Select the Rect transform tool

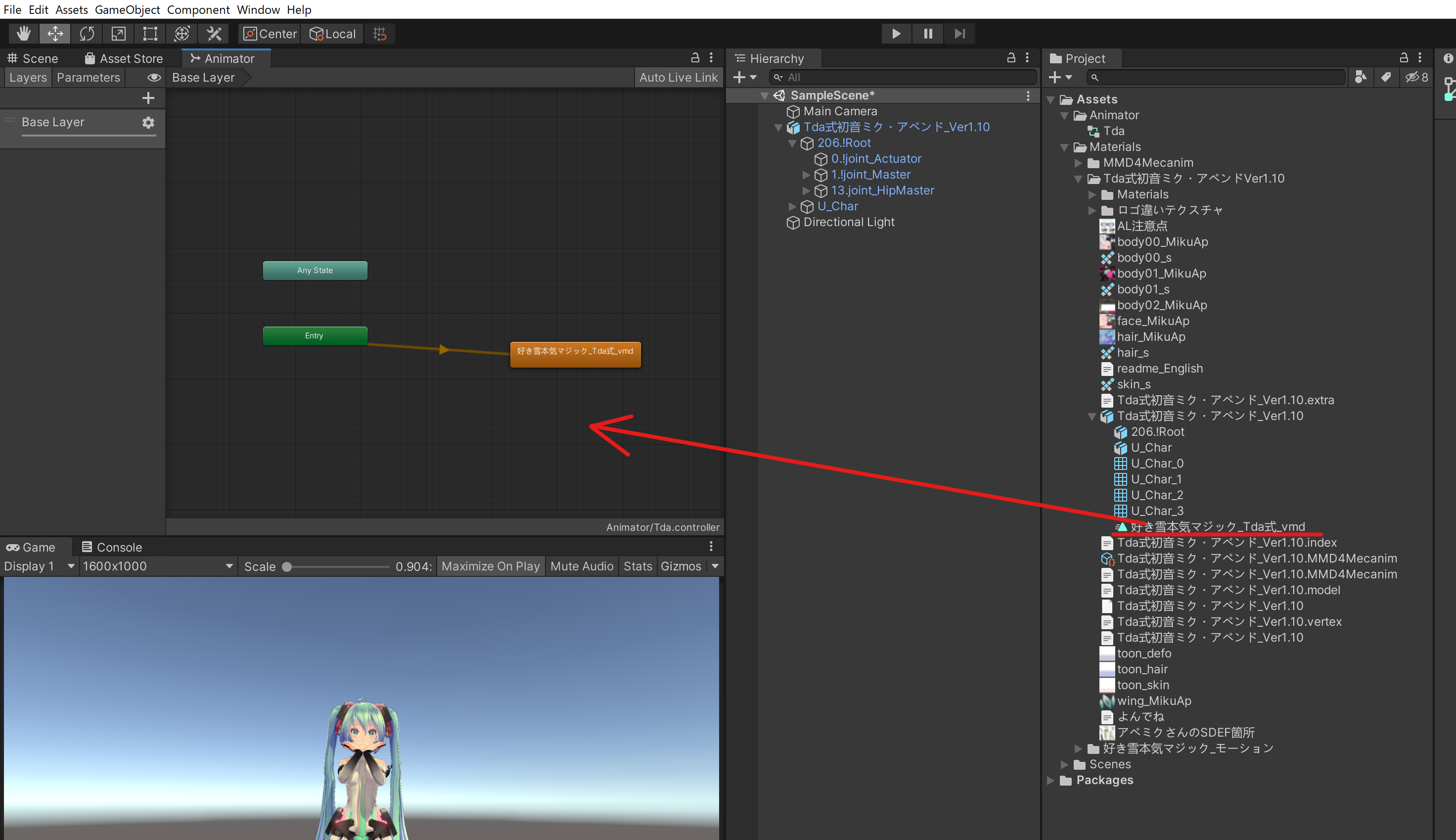pyautogui.click(x=149, y=34)
